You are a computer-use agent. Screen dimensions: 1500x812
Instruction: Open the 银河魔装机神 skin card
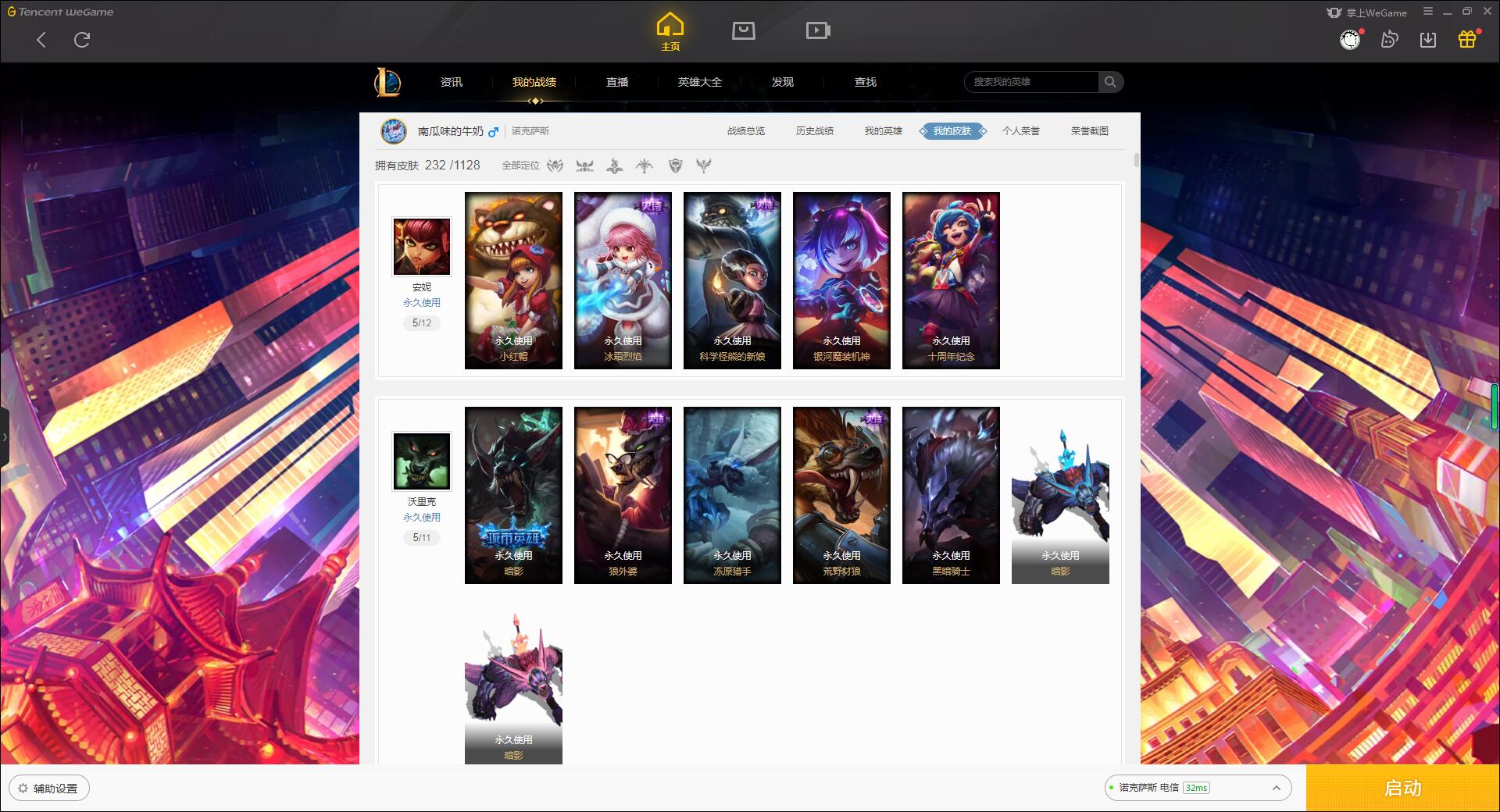tap(841, 281)
